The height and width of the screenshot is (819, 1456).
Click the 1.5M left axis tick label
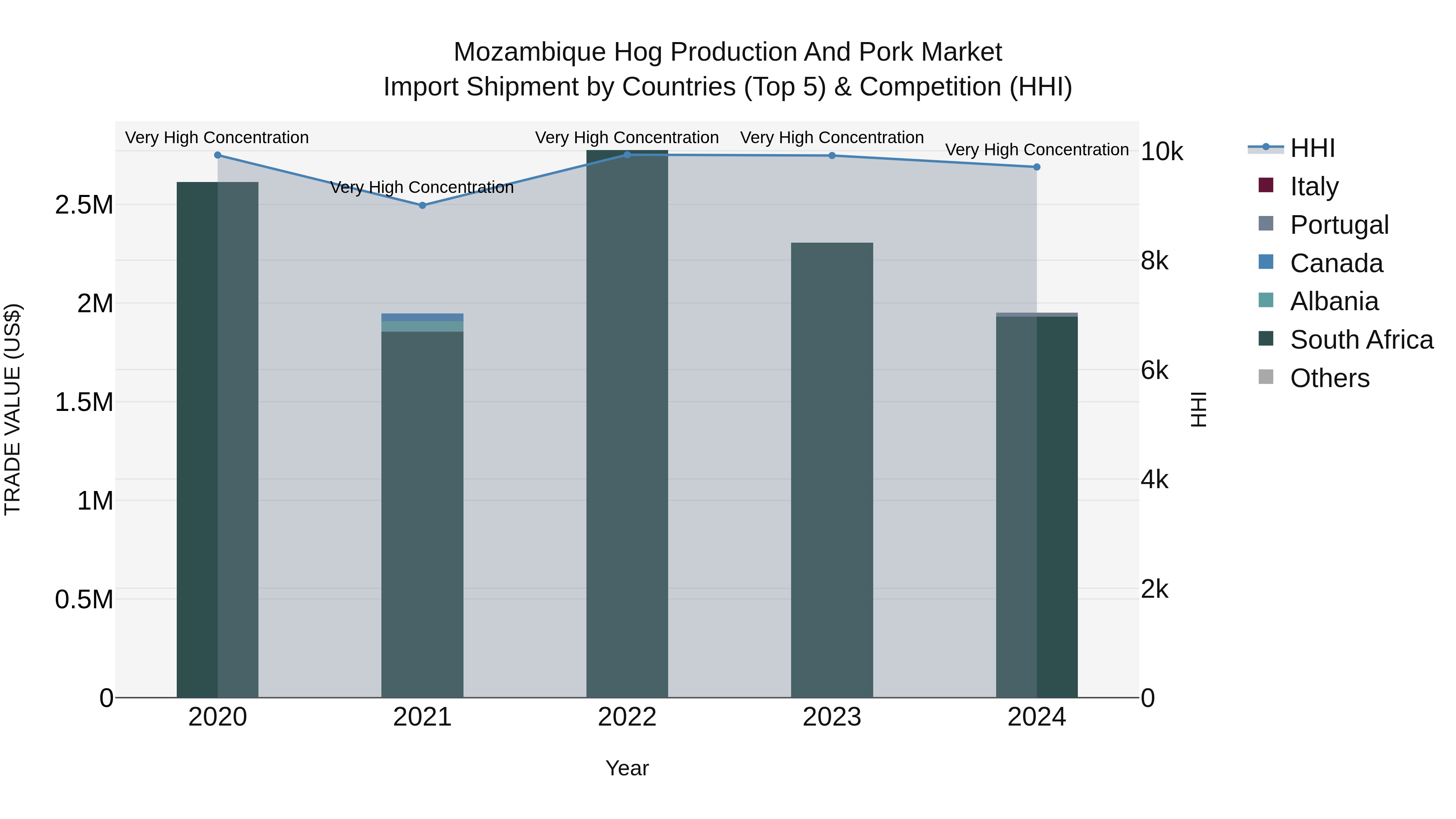click(84, 402)
